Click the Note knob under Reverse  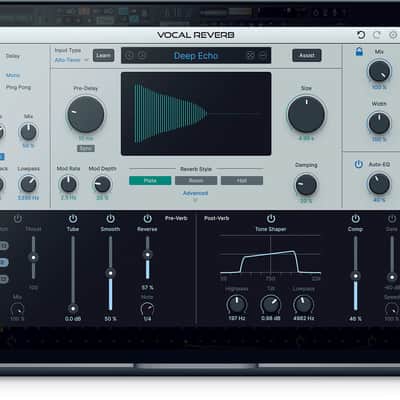point(147,309)
